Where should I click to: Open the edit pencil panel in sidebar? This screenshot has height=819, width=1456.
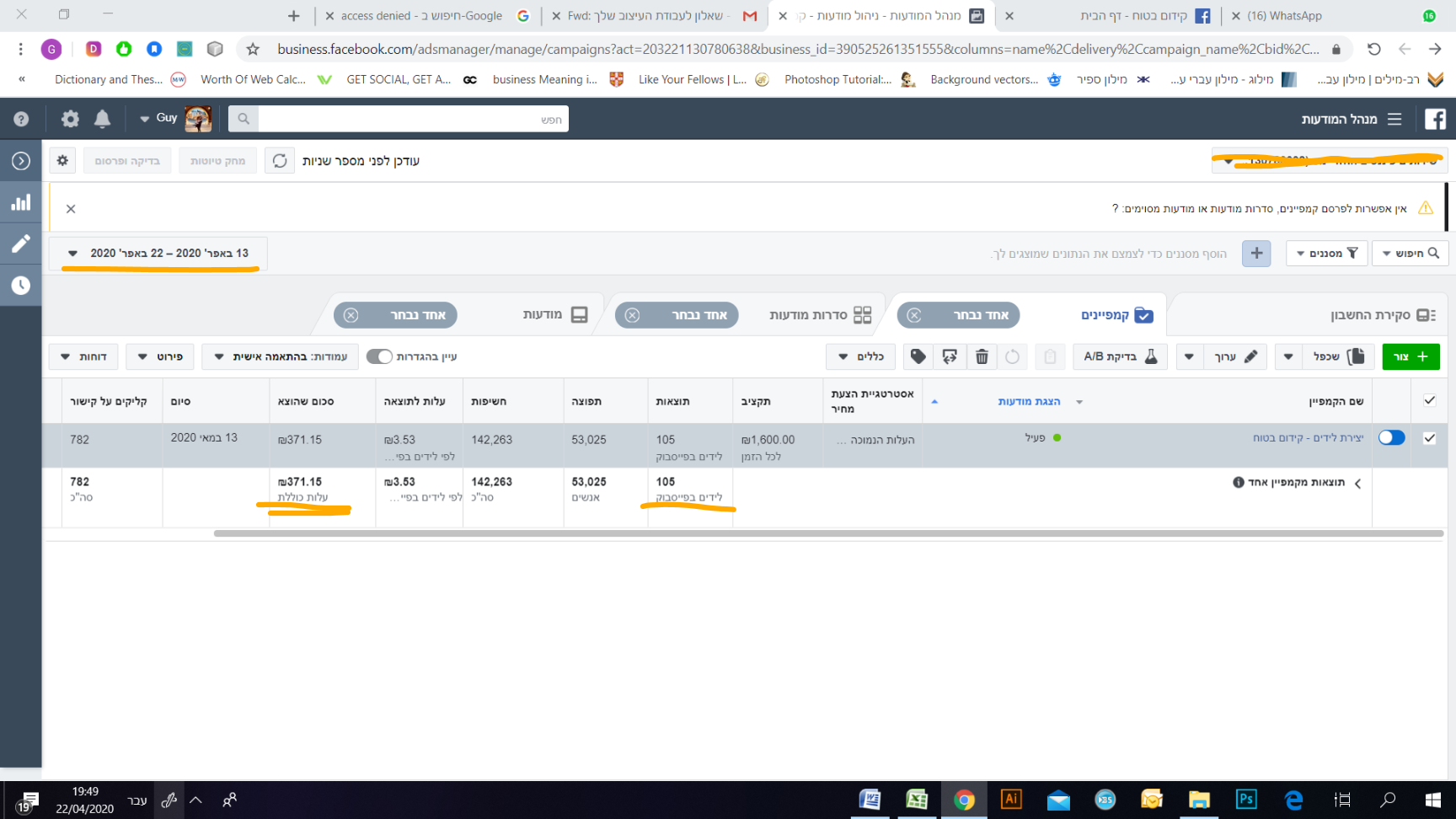tap(21, 244)
